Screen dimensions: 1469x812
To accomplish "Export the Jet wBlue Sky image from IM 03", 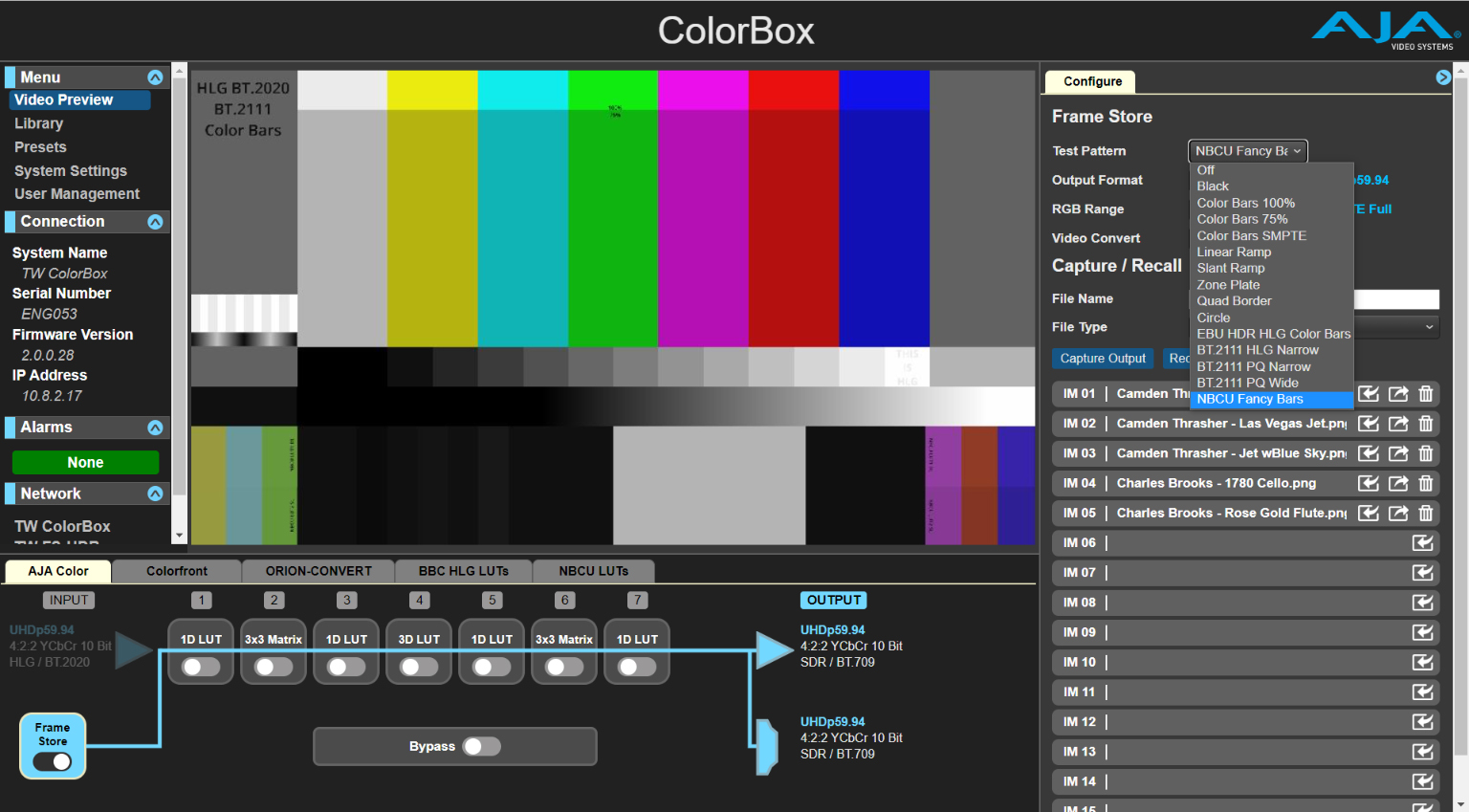I will [x=1398, y=452].
